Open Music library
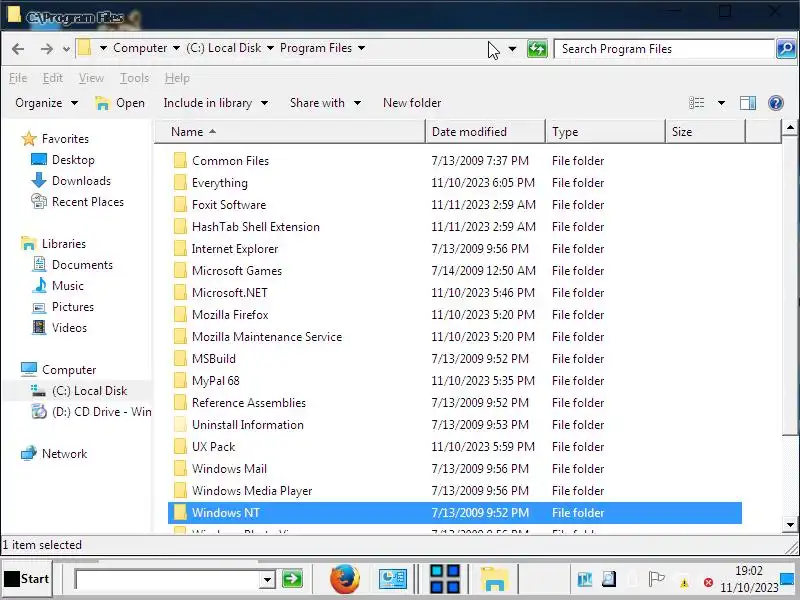 pyautogui.click(x=58, y=286)
